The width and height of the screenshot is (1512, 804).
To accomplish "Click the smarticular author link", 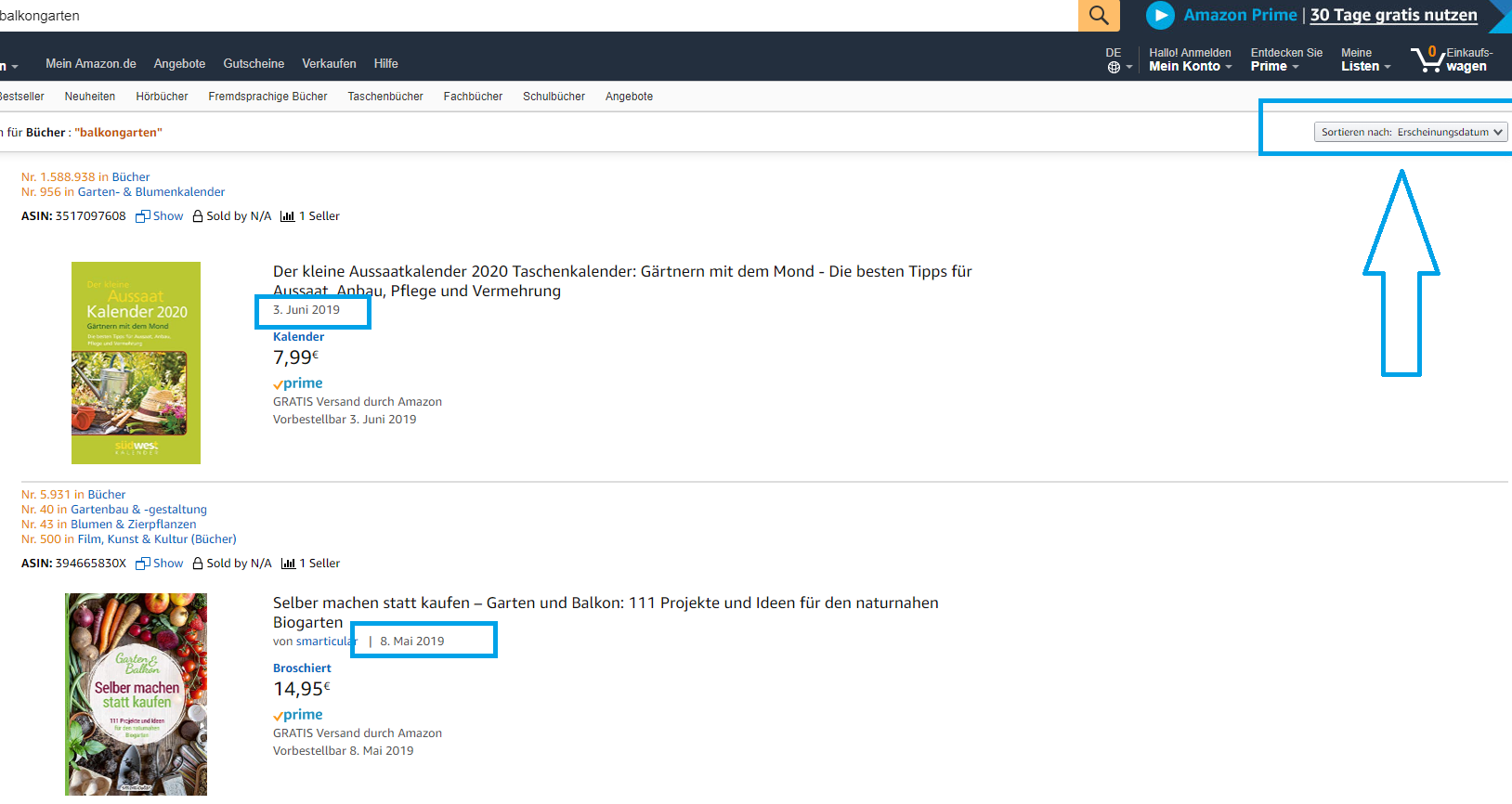I will click(x=326, y=641).
